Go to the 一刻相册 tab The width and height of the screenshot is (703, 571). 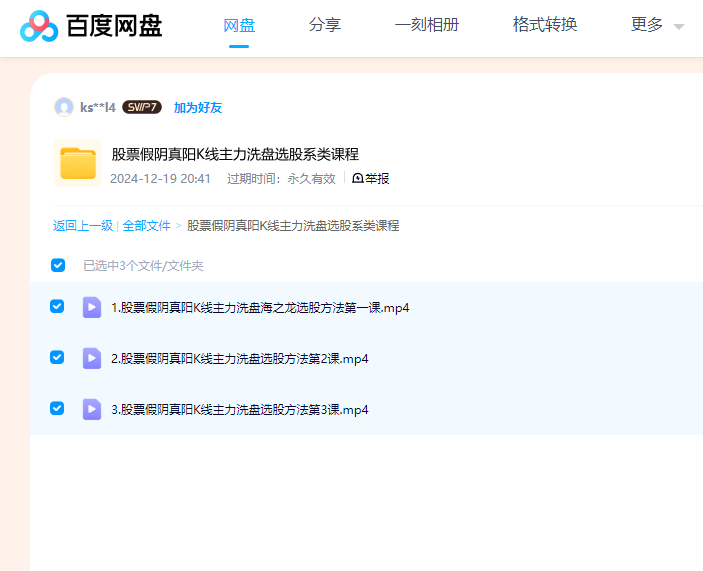[427, 25]
